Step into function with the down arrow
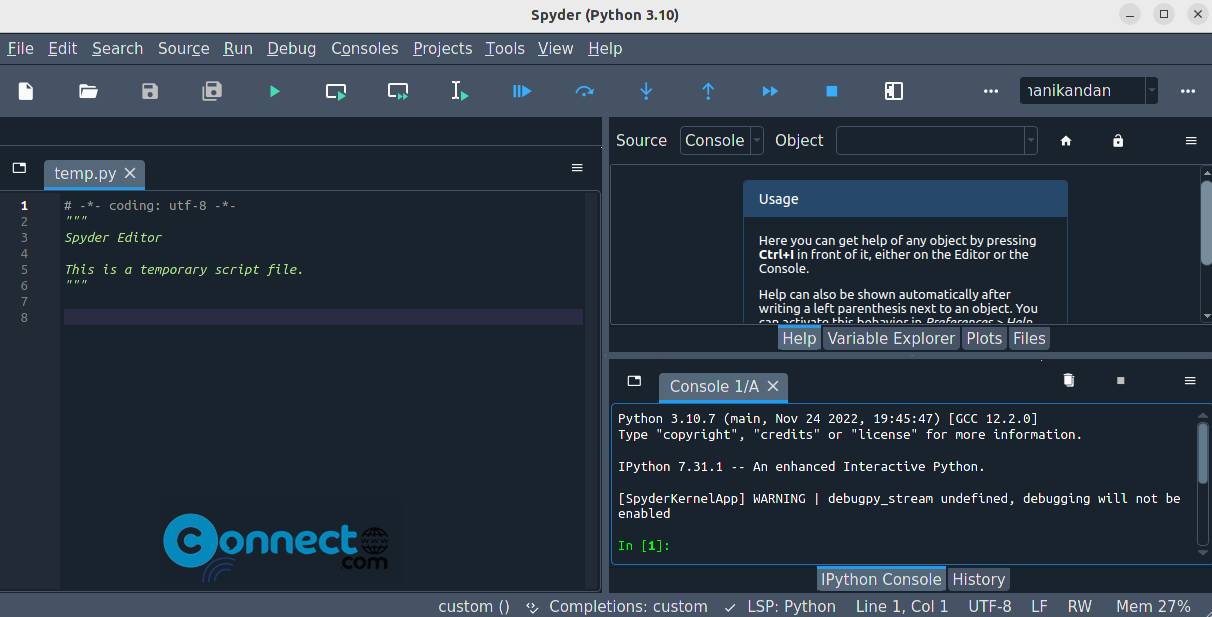Screen dimensions: 1212x617 click(x=646, y=91)
